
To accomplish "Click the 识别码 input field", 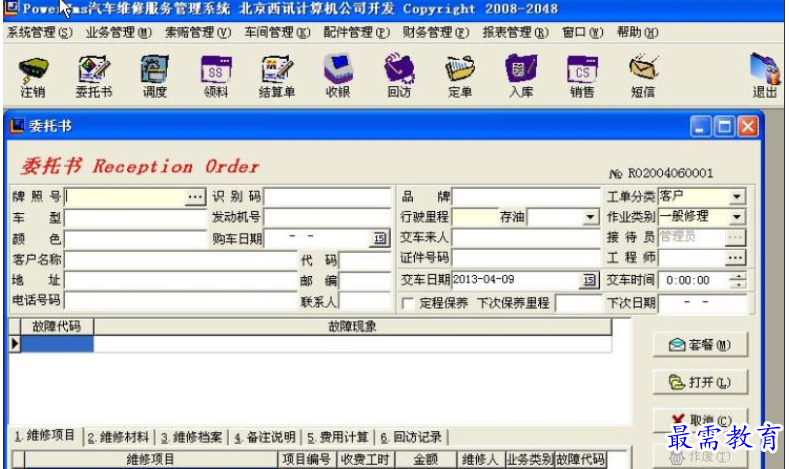I will (327, 196).
